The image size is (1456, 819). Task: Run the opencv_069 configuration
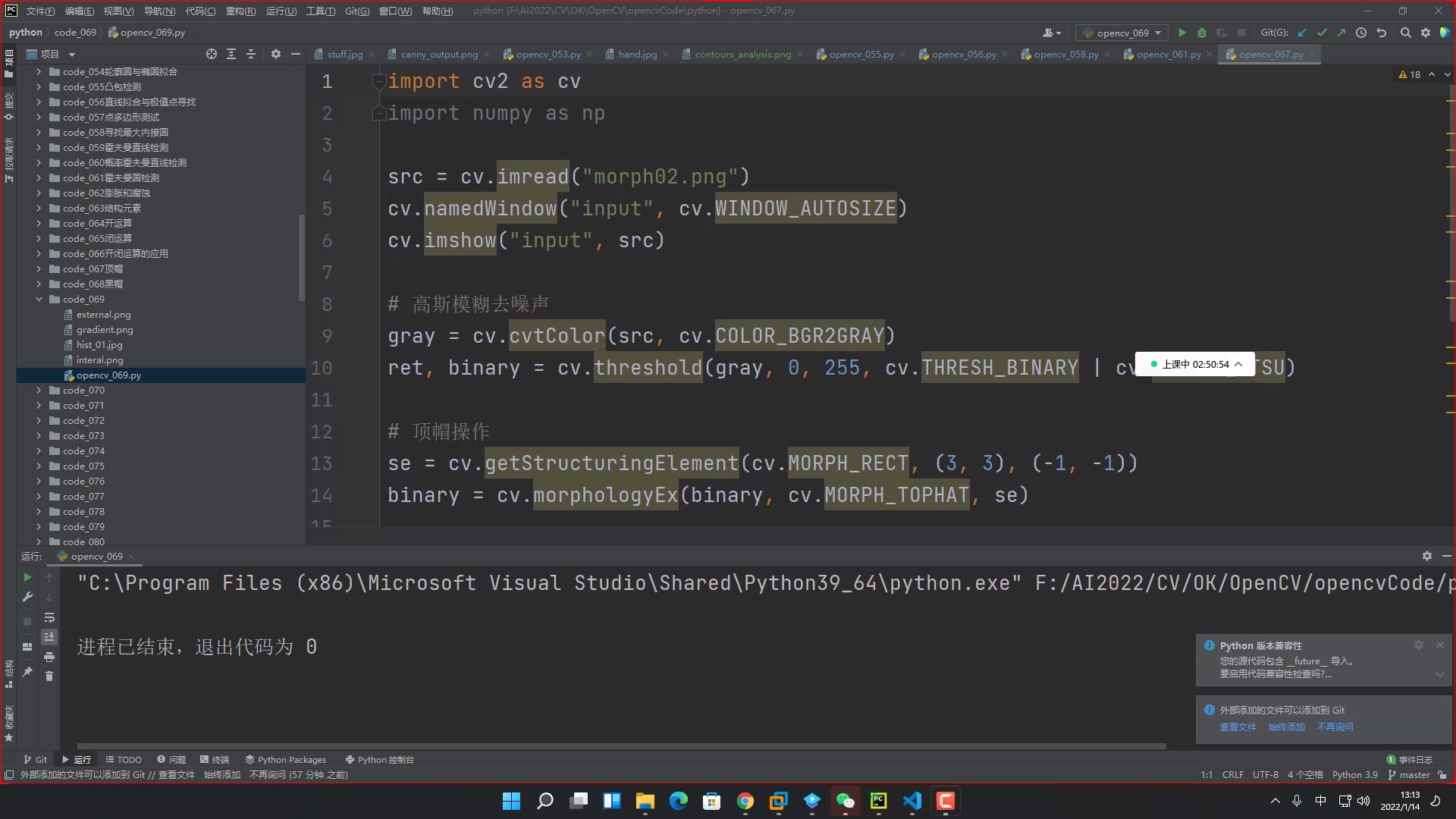coord(1182,33)
